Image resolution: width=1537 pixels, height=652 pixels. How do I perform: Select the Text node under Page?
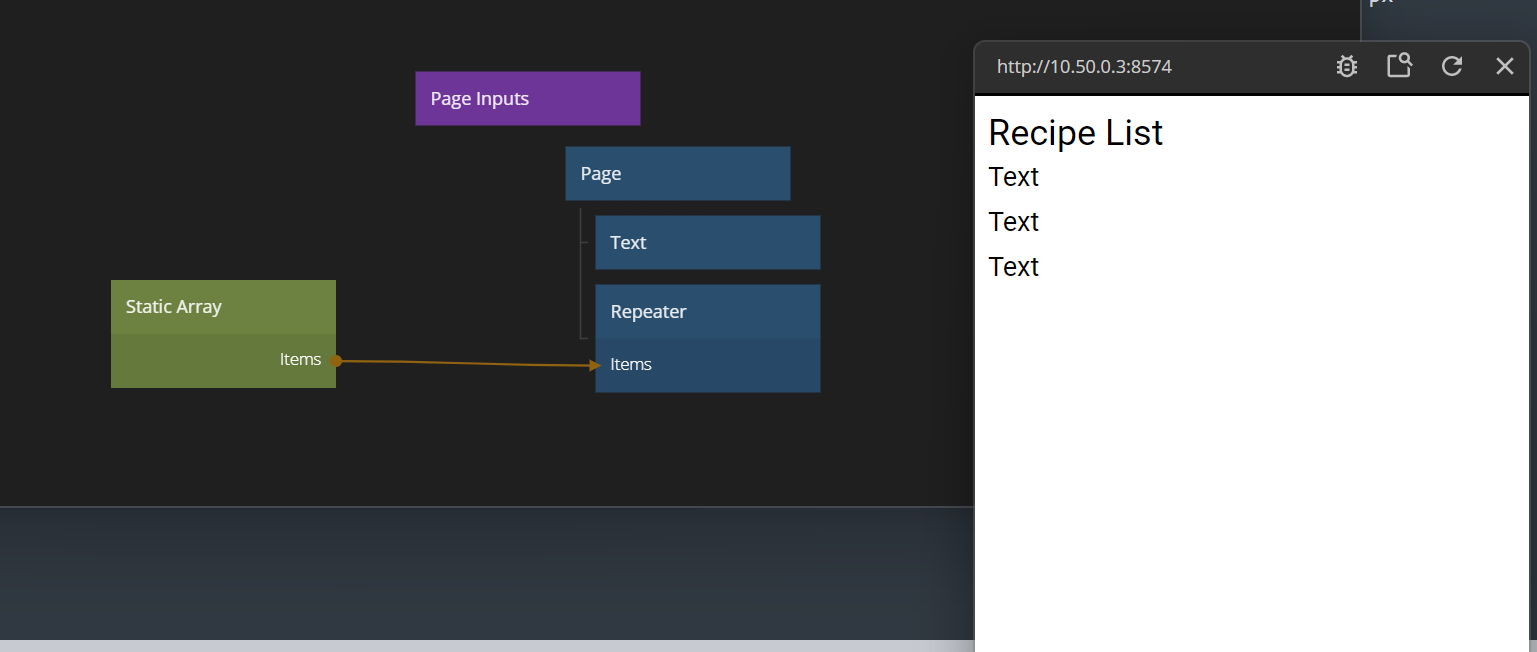tap(707, 243)
